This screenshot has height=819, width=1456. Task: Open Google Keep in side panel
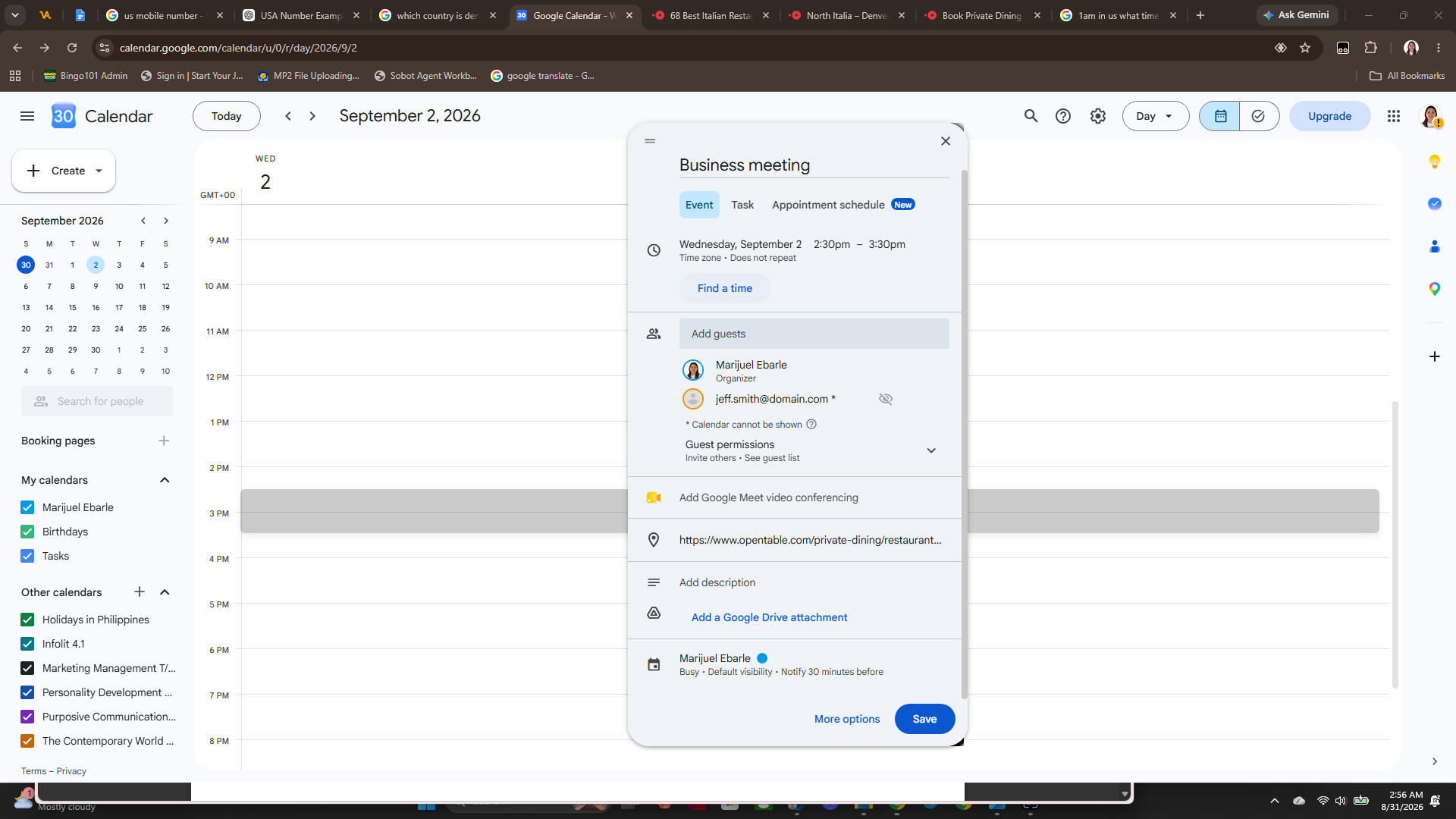[x=1435, y=162]
